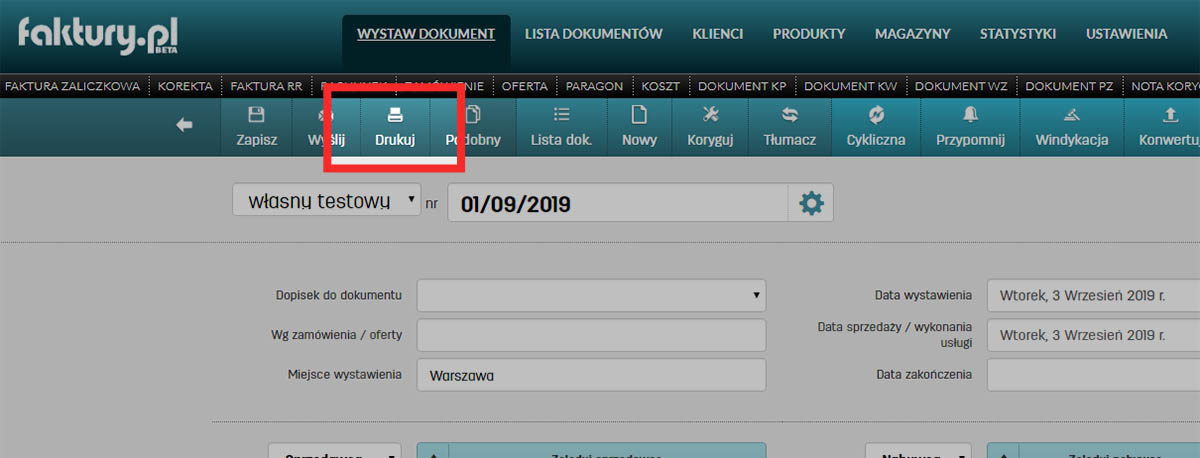
Task: Choose Dokument KW type
Action: point(851,86)
